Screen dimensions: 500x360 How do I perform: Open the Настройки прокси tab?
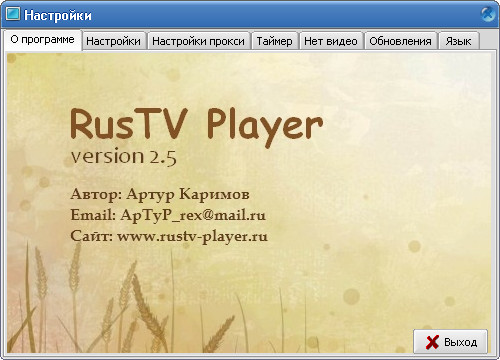coord(198,41)
